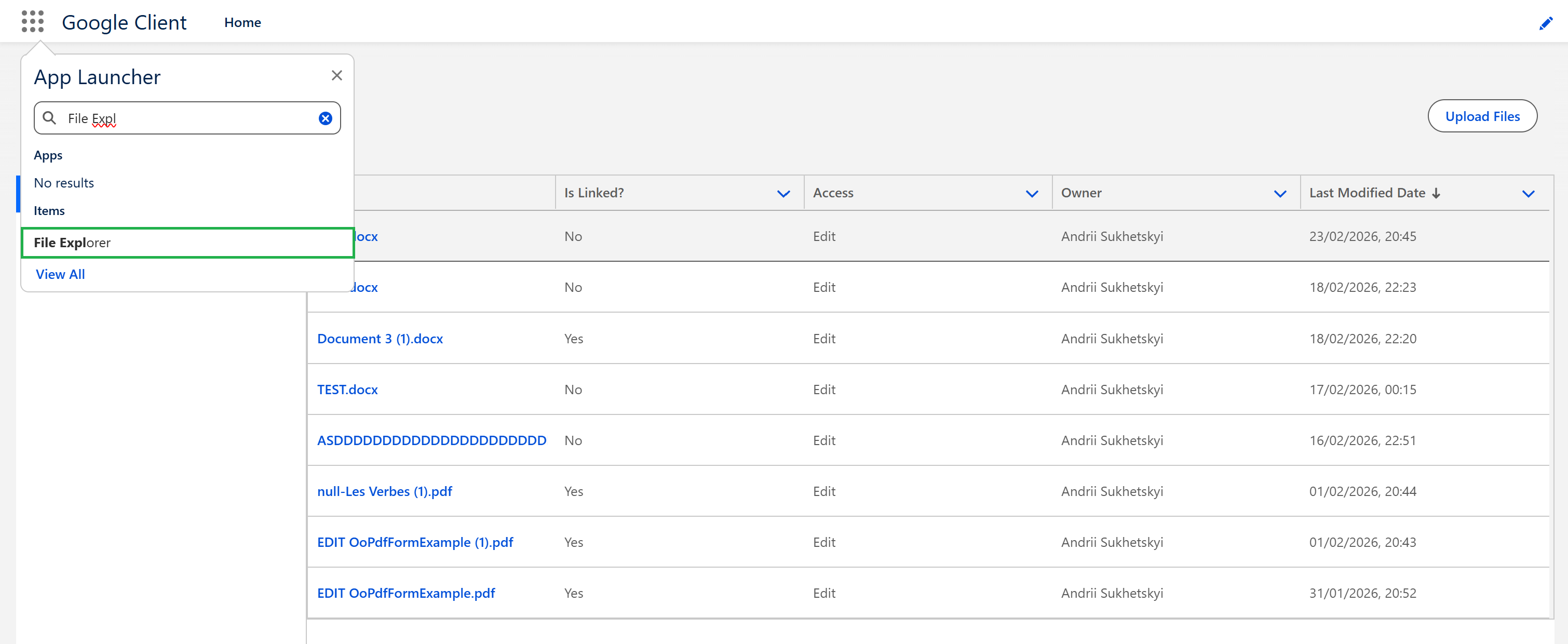Open Access column dropdown menu
This screenshot has height=644, width=1568.
click(x=1032, y=194)
